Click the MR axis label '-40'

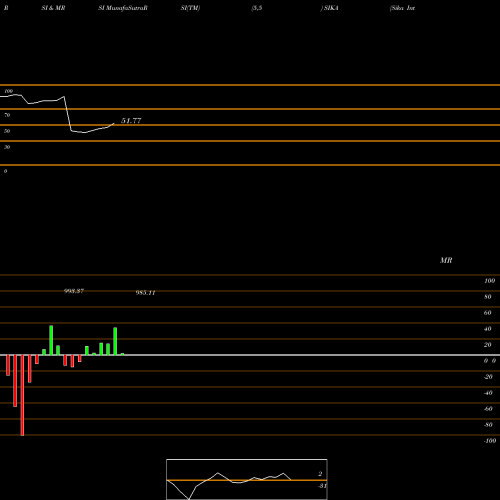tap(488, 393)
